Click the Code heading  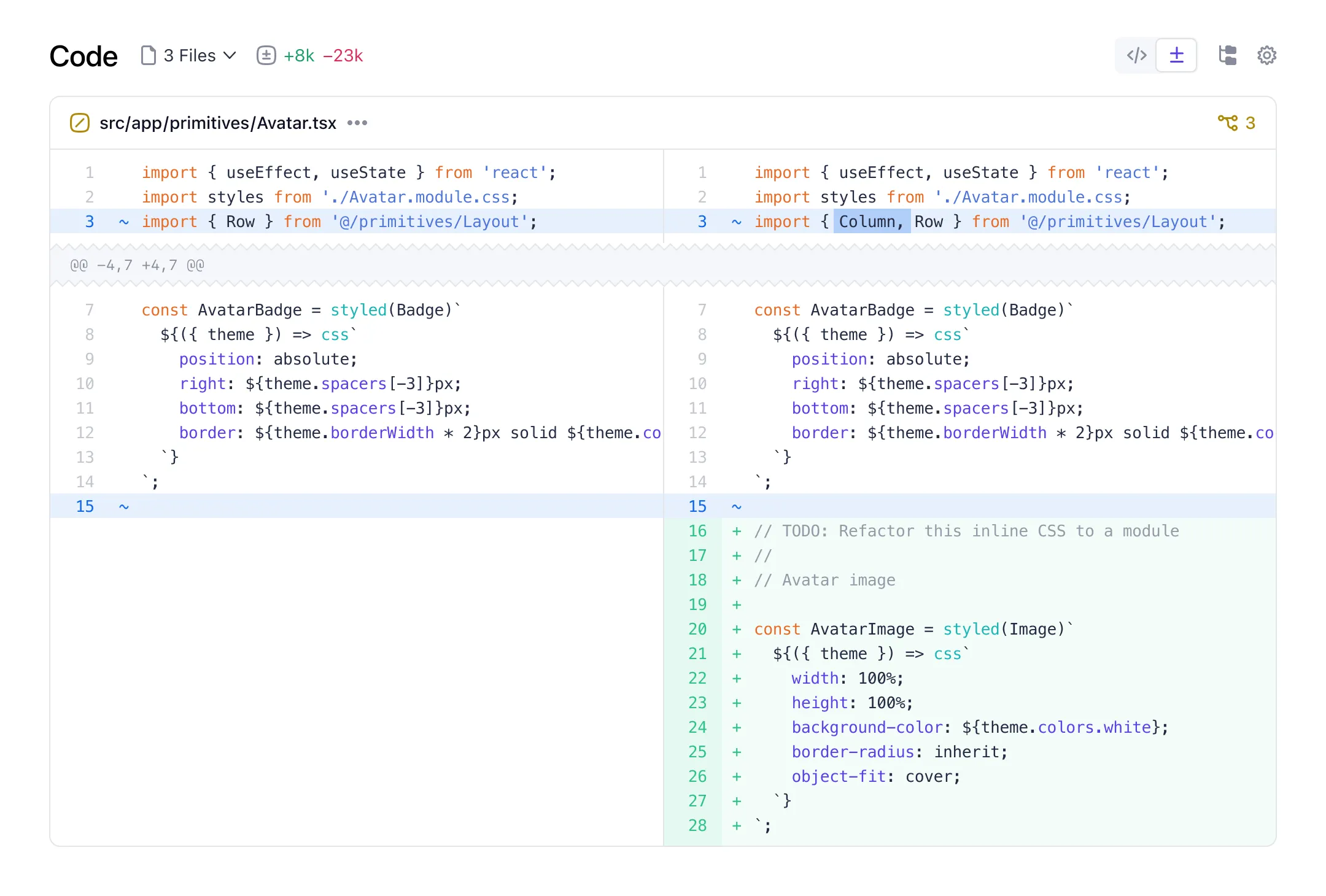pos(83,56)
